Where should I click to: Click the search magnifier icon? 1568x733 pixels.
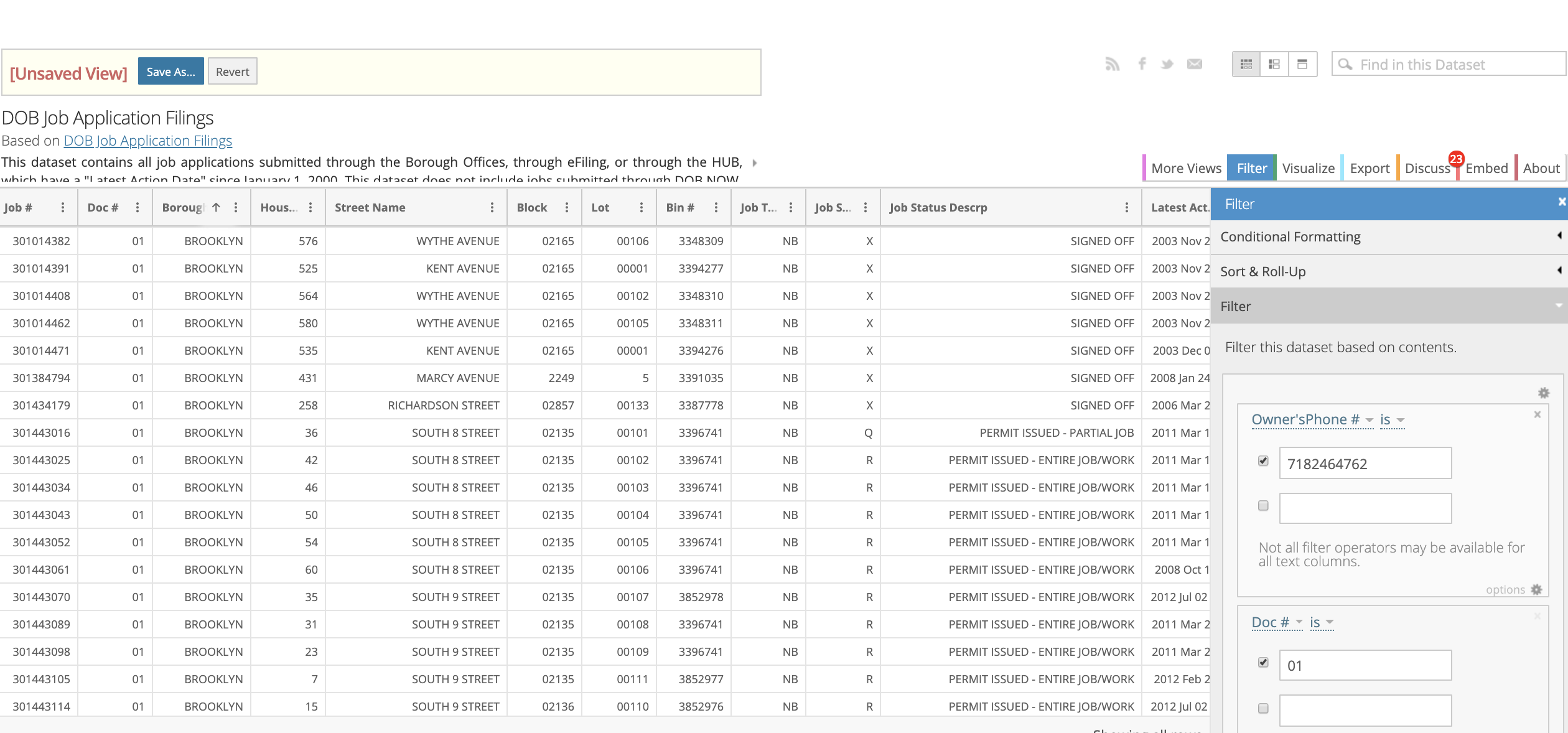pos(1345,64)
